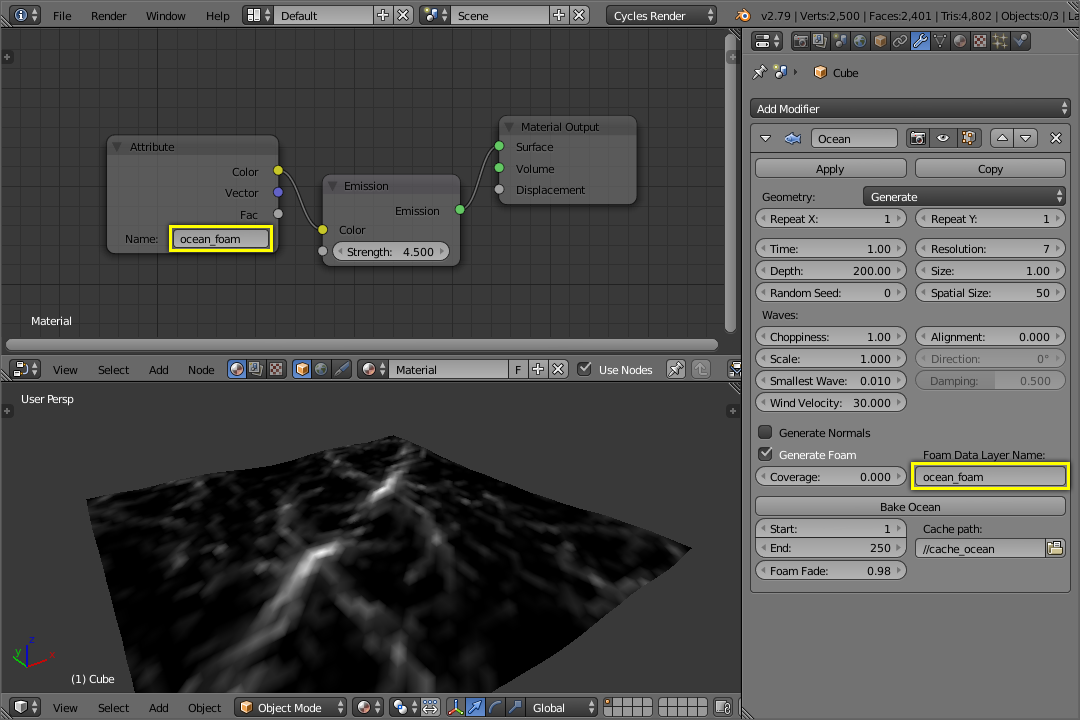
Task: Switch to the World properties tab
Action: pos(860,41)
